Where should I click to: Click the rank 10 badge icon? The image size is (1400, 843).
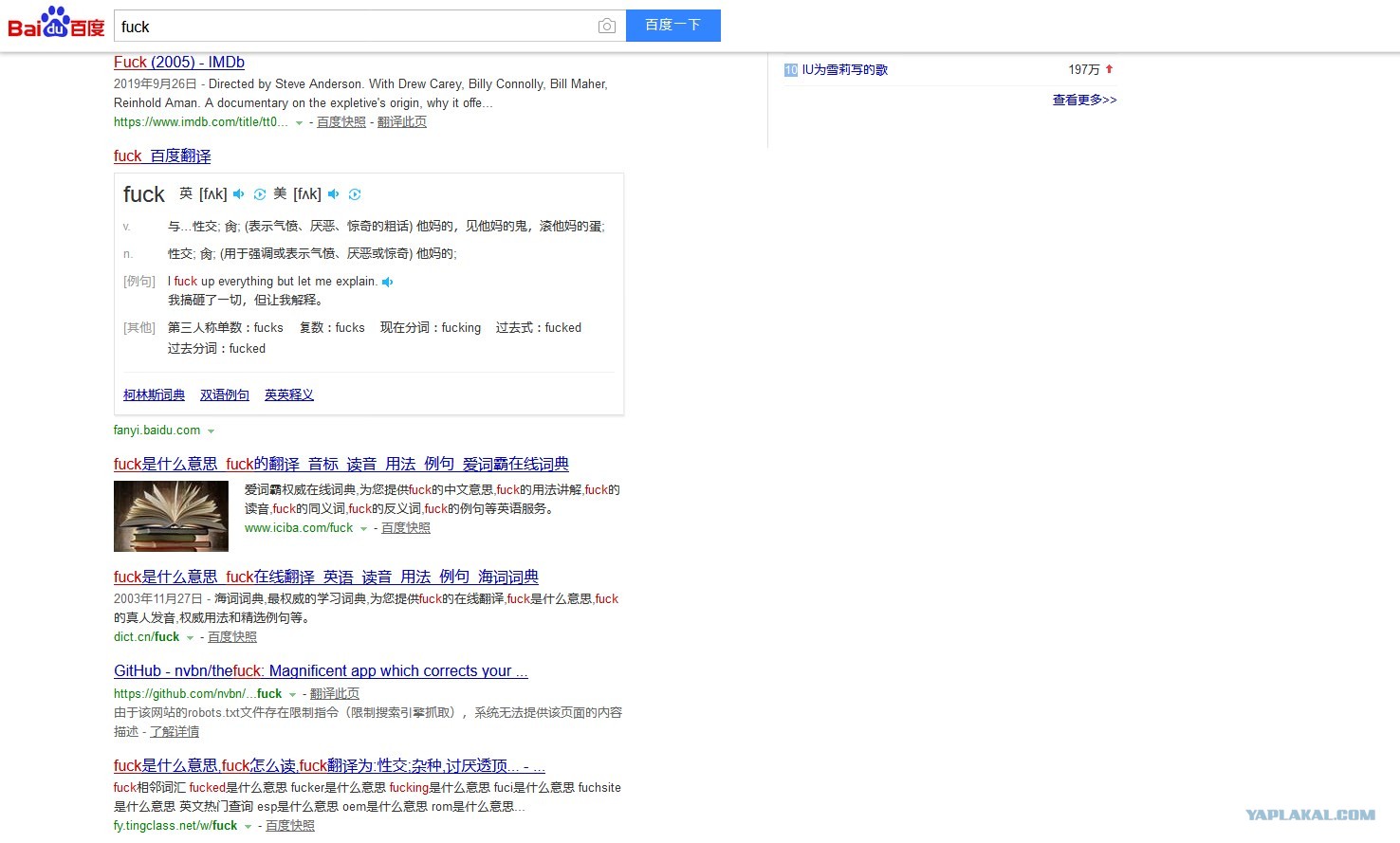[791, 70]
